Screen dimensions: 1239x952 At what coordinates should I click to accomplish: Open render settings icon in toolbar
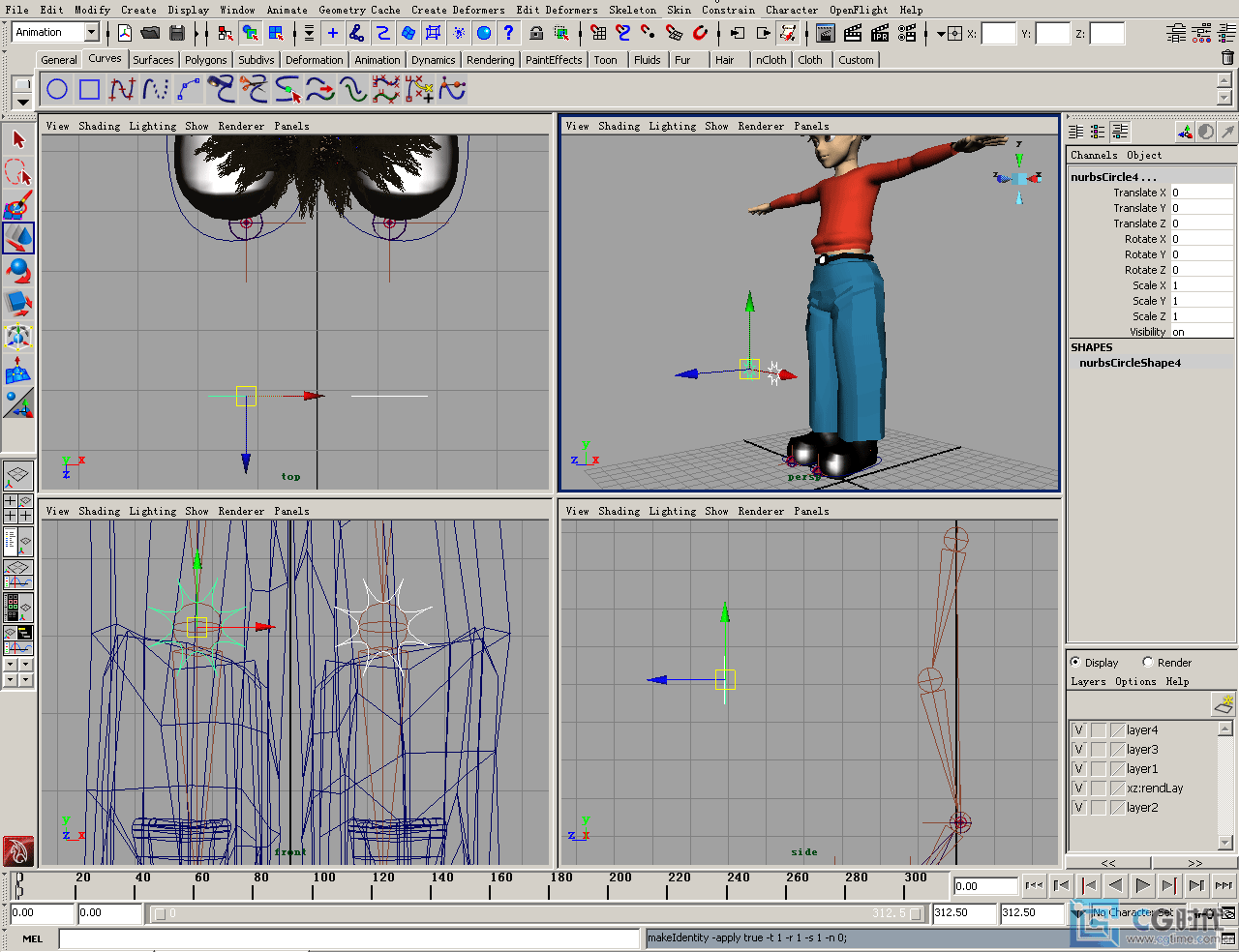pos(907,33)
